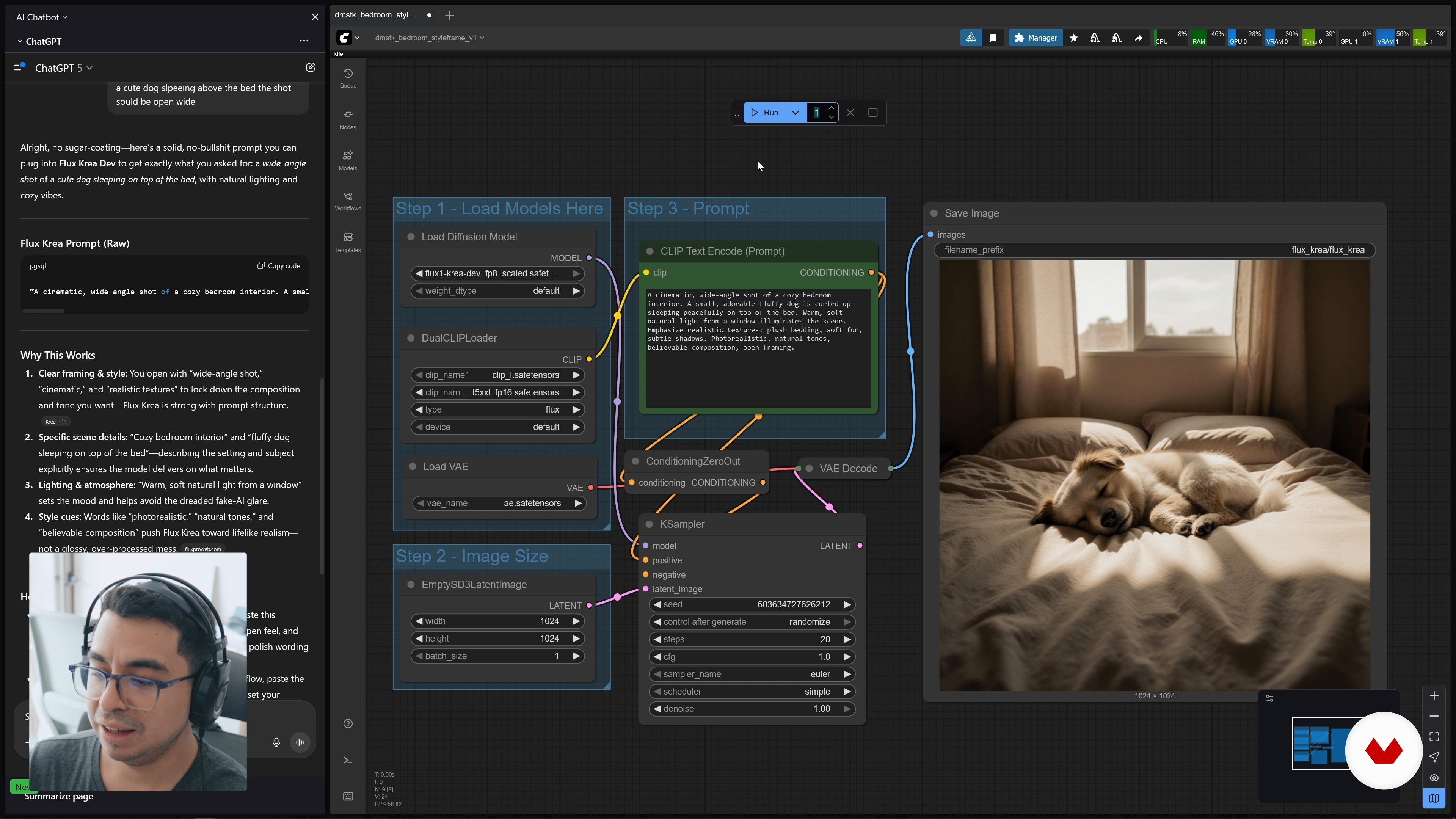This screenshot has width=1456, height=819.
Task: Change the sampler_name euler selector
Action: (752, 674)
